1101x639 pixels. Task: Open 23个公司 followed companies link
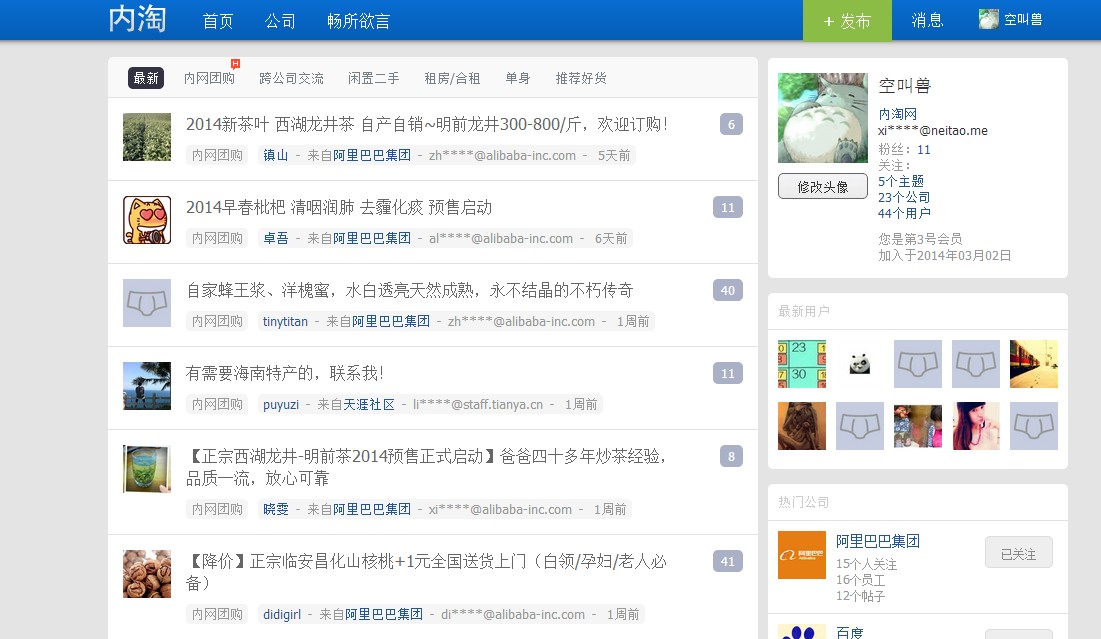click(904, 197)
